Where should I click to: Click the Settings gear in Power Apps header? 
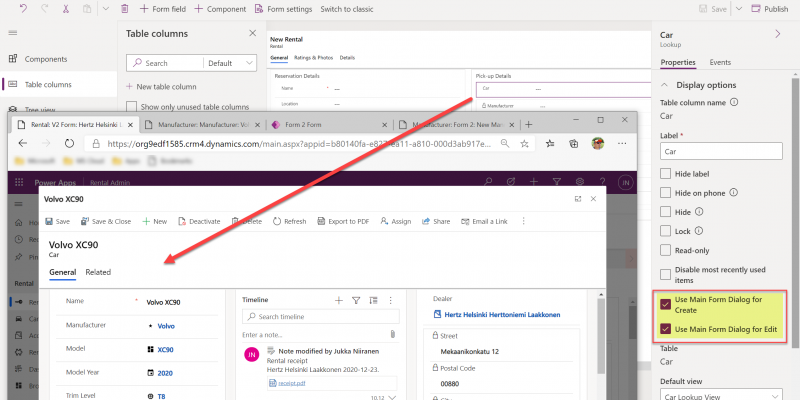[580, 182]
